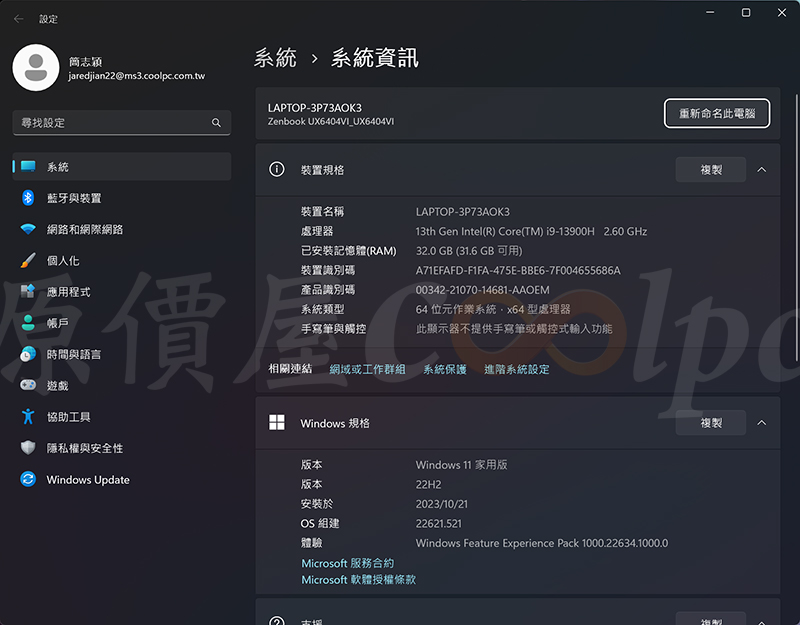Click the paintbrush icon for 個人化

point(28,260)
